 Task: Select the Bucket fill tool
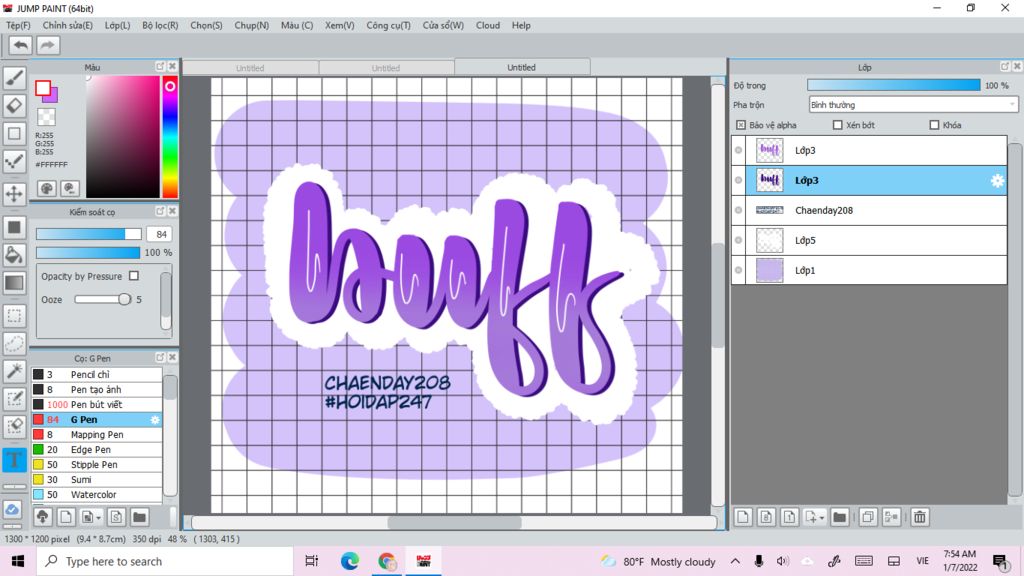tap(14, 255)
